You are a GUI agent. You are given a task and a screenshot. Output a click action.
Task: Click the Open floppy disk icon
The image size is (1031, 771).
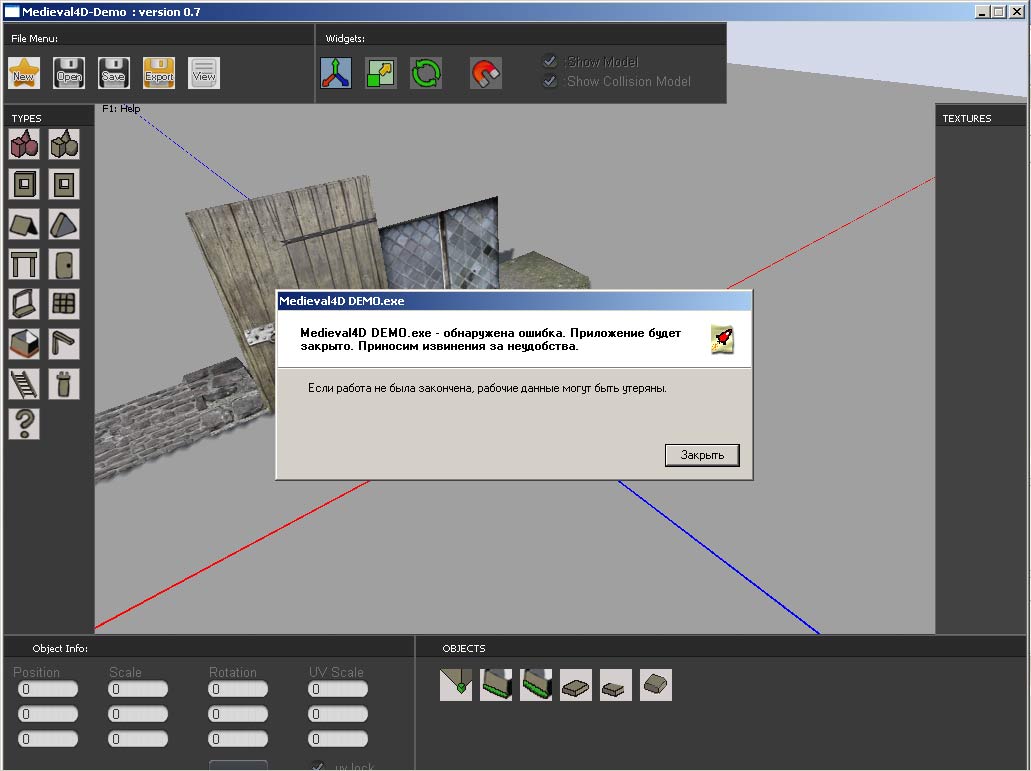[x=69, y=73]
